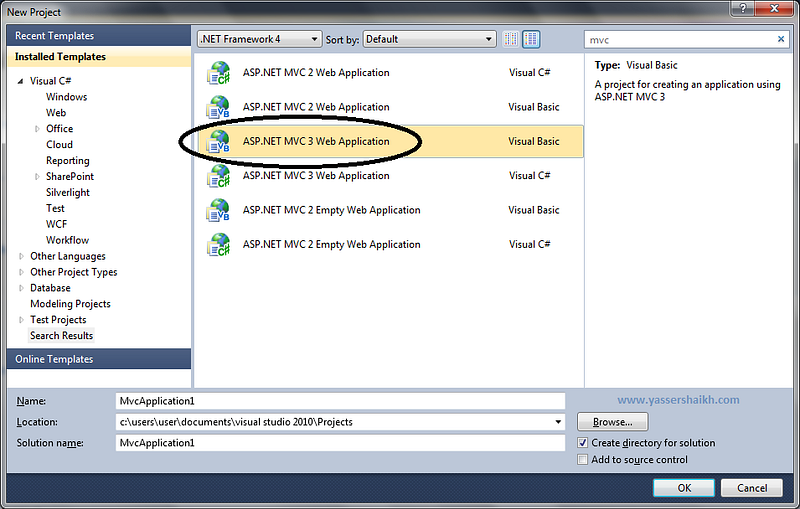
Task: Click the Cancel button
Action: tap(752, 488)
